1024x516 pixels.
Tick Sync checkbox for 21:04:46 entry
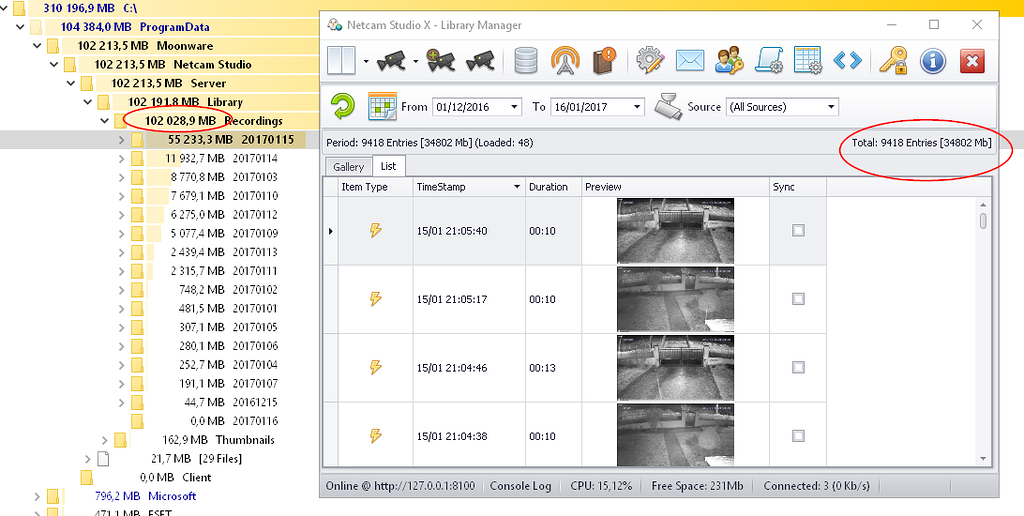coord(797,367)
